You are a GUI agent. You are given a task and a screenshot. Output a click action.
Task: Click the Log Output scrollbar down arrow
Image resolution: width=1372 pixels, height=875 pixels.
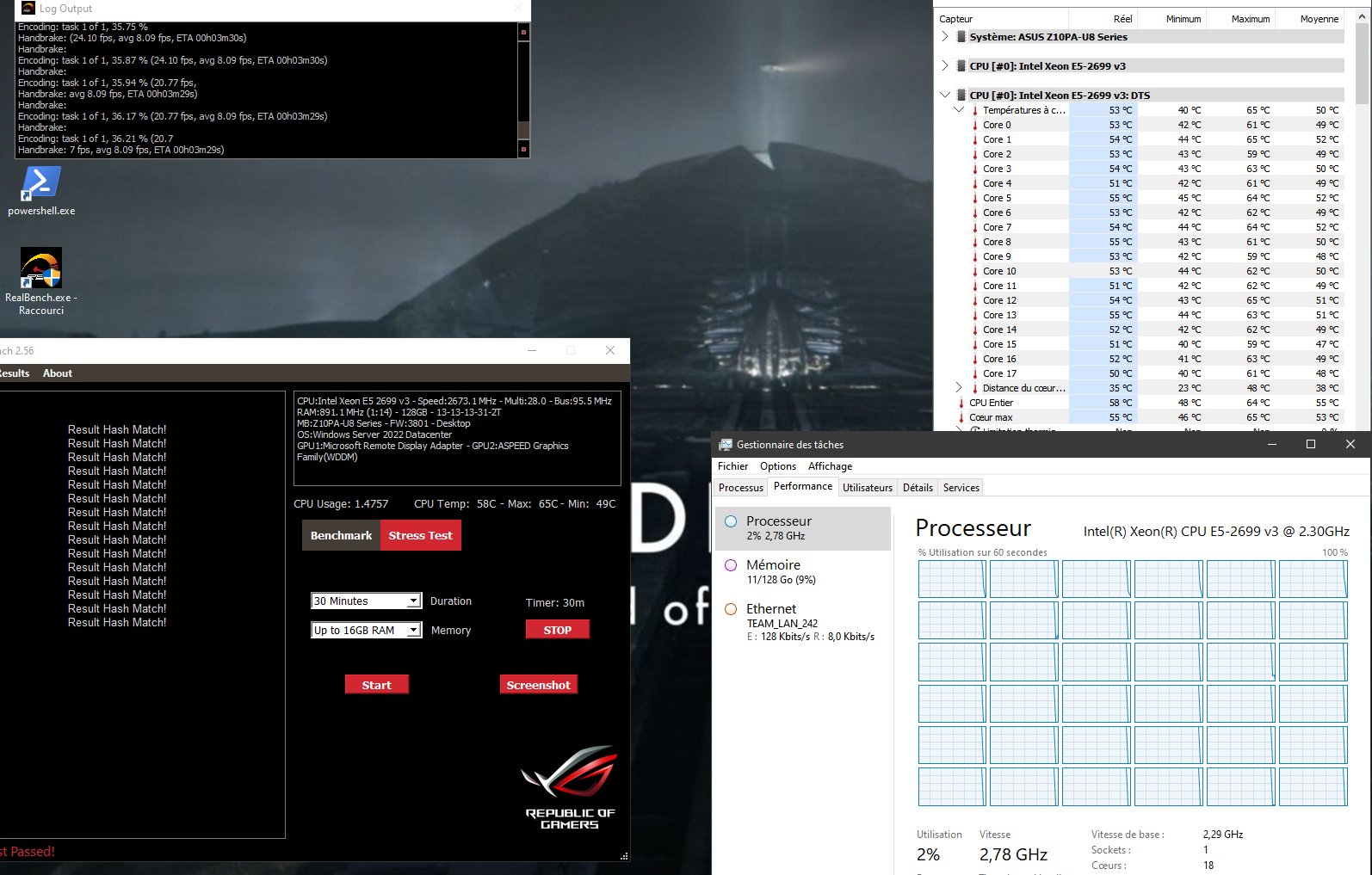[523, 150]
